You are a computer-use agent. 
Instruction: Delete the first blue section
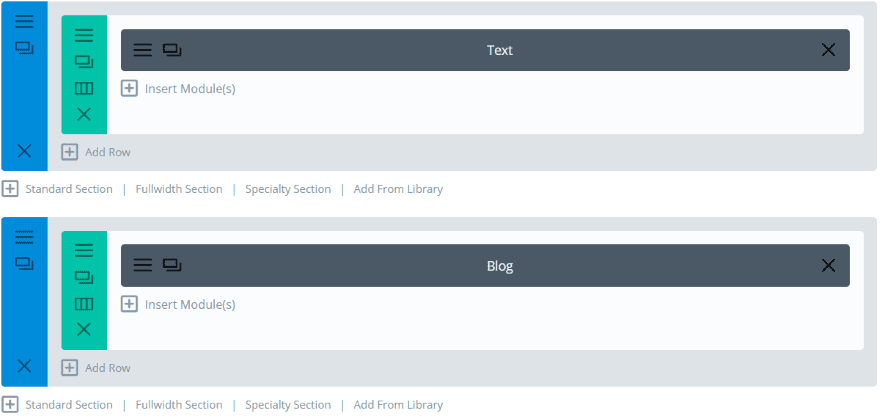point(24,151)
